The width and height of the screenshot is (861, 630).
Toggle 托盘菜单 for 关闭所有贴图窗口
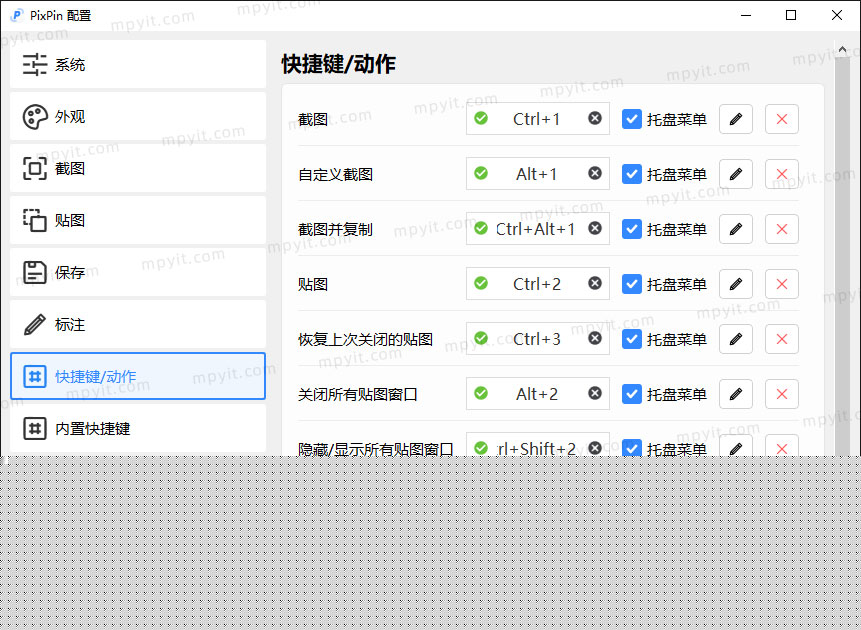click(x=631, y=394)
